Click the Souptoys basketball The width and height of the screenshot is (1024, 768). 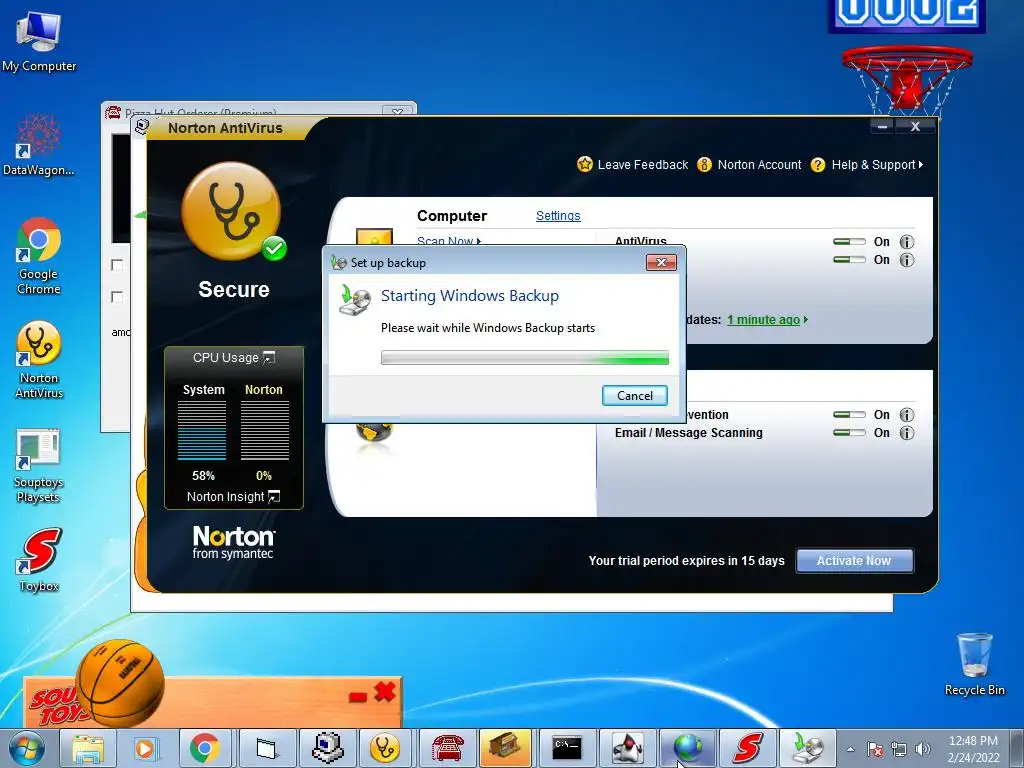pos(120,682)
